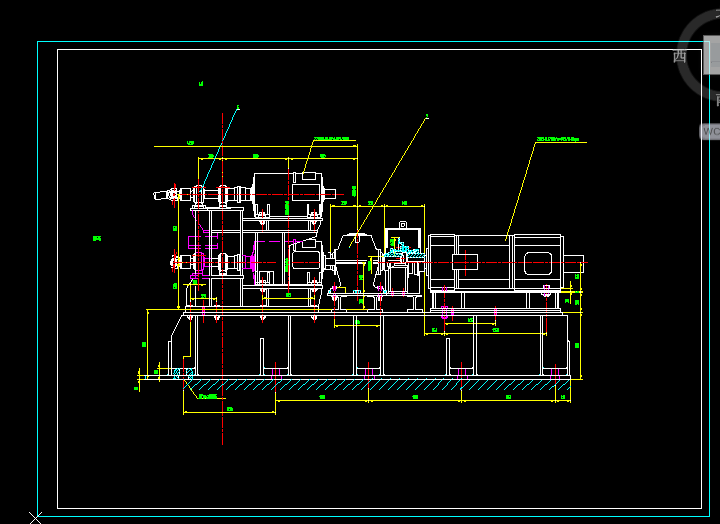Select the long yellow leader line to the gearbox
This screenshot has width=720, height=524.
[389, 181]
